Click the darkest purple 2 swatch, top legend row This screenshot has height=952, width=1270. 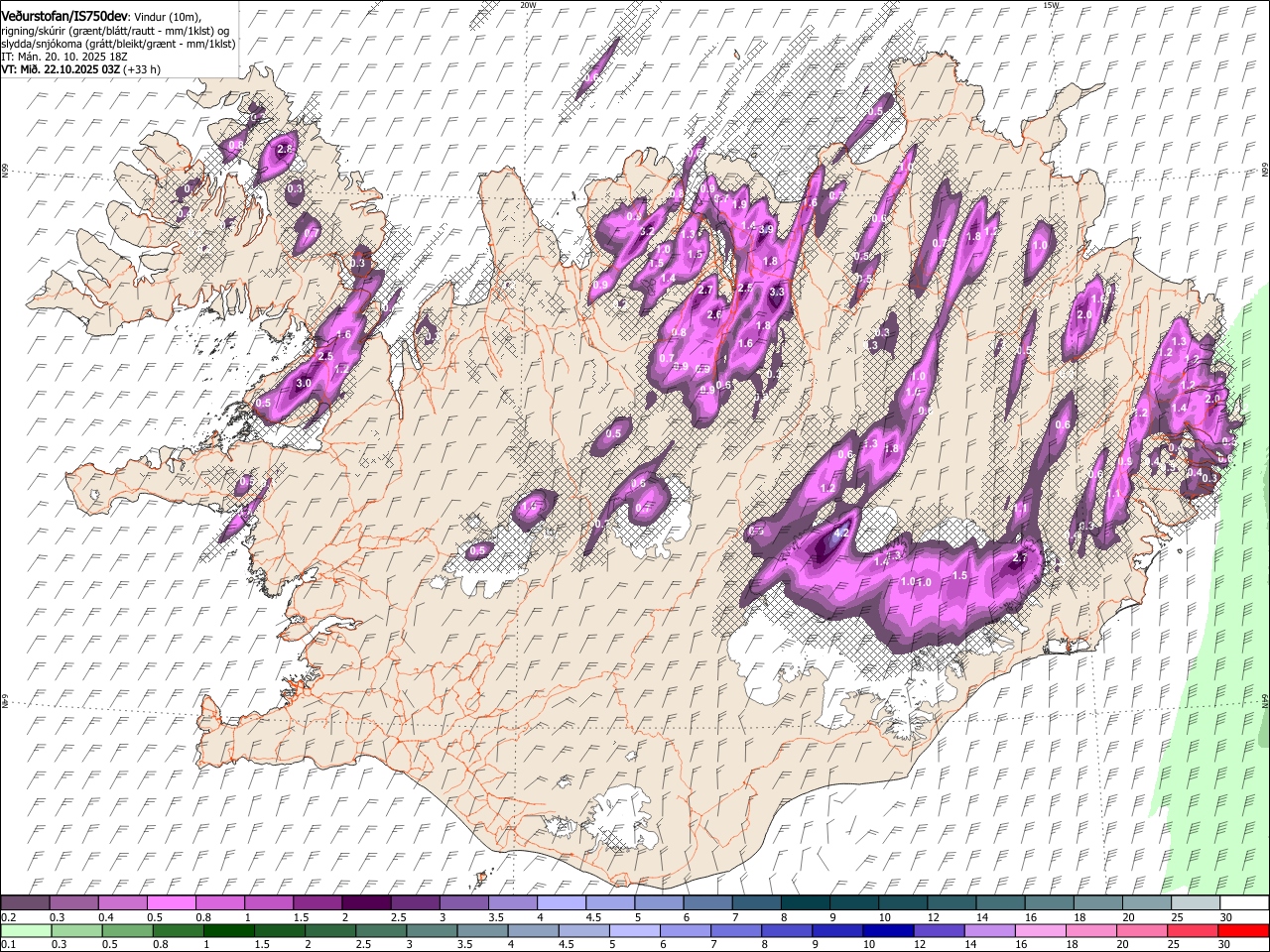point(365,903)
